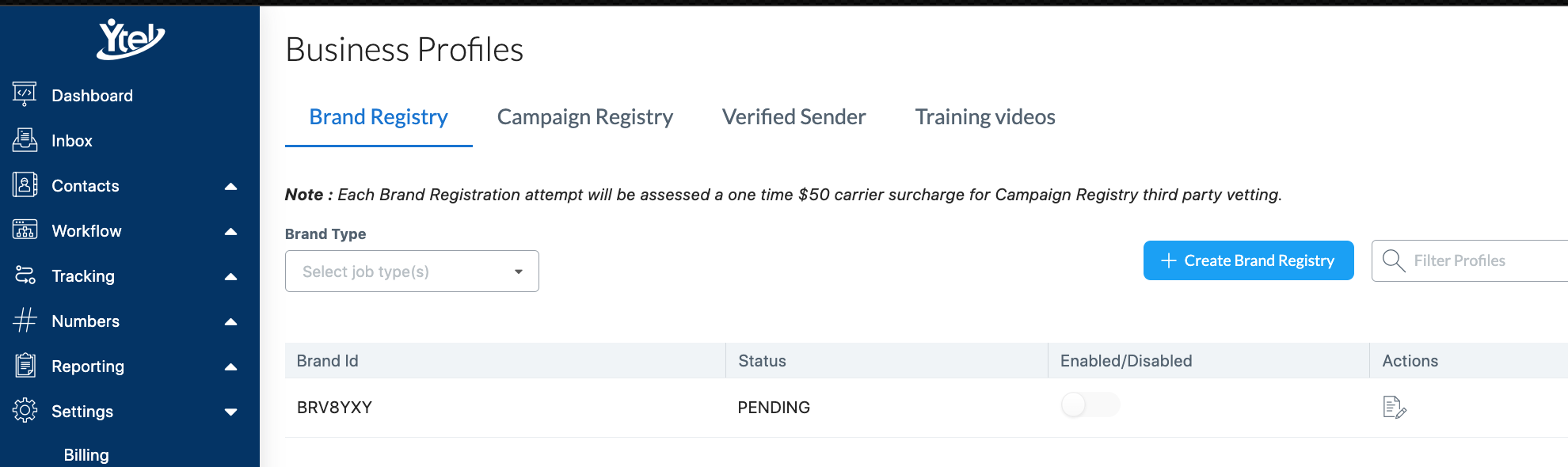Switch to the Campaign Registry tab
This screenshot has width=1568, height=467.
(x=585, y=117)
